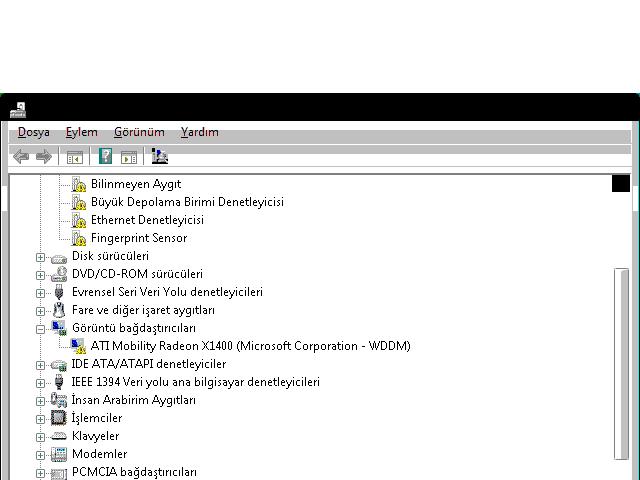
Task: Select the Bilinmeyen Aygıt entry
Action: (136, 184)
